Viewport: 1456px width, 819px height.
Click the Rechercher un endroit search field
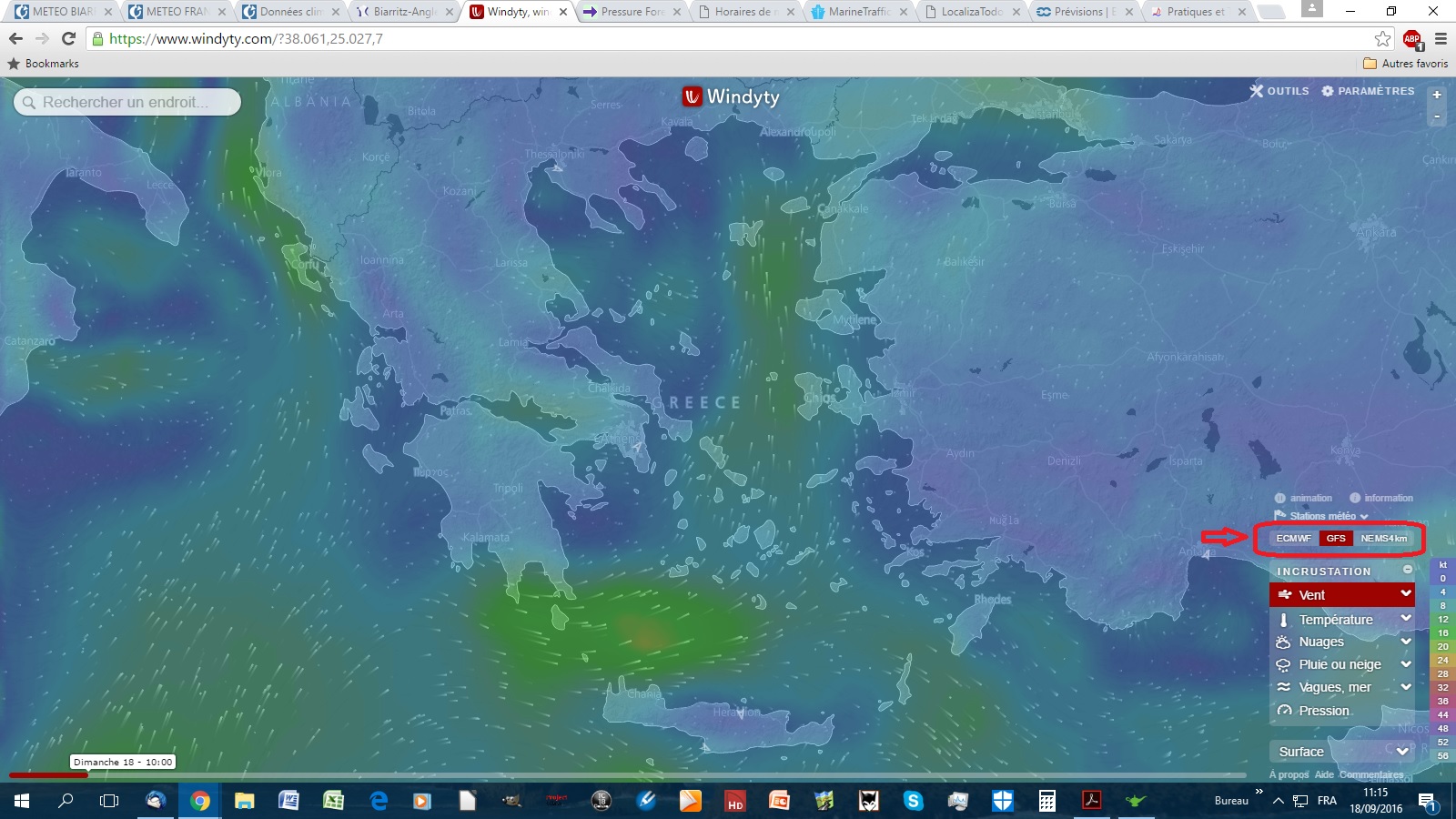coord(127,102)
